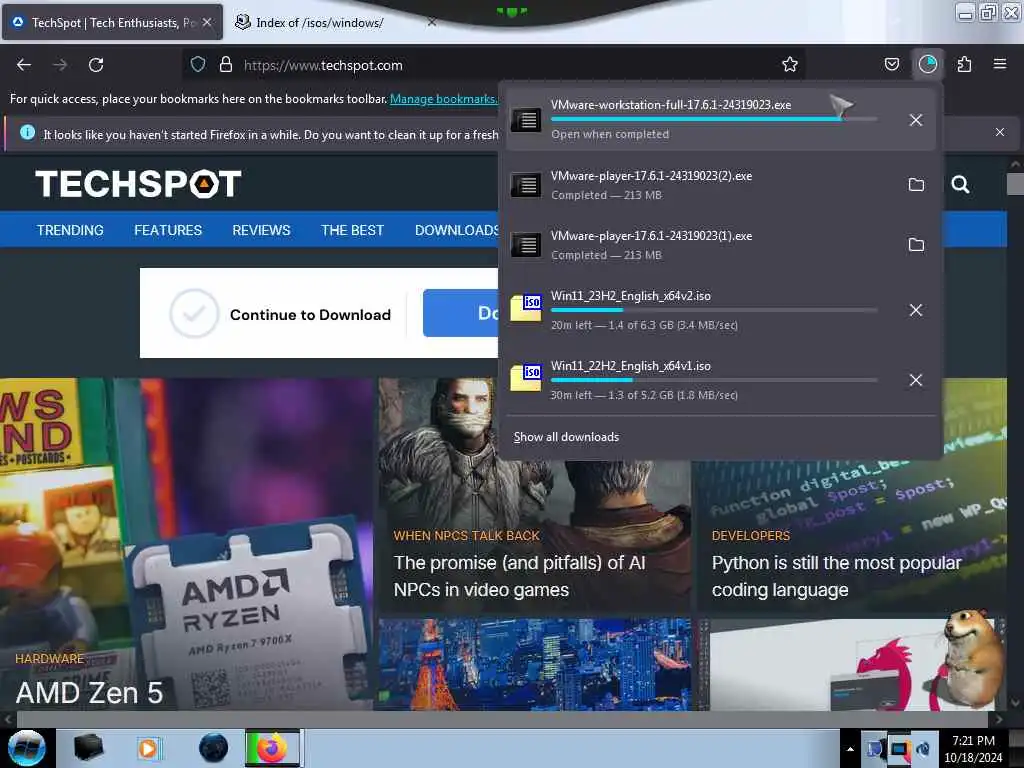Open the AI NPCs in video games article

[x=519, y=576]
